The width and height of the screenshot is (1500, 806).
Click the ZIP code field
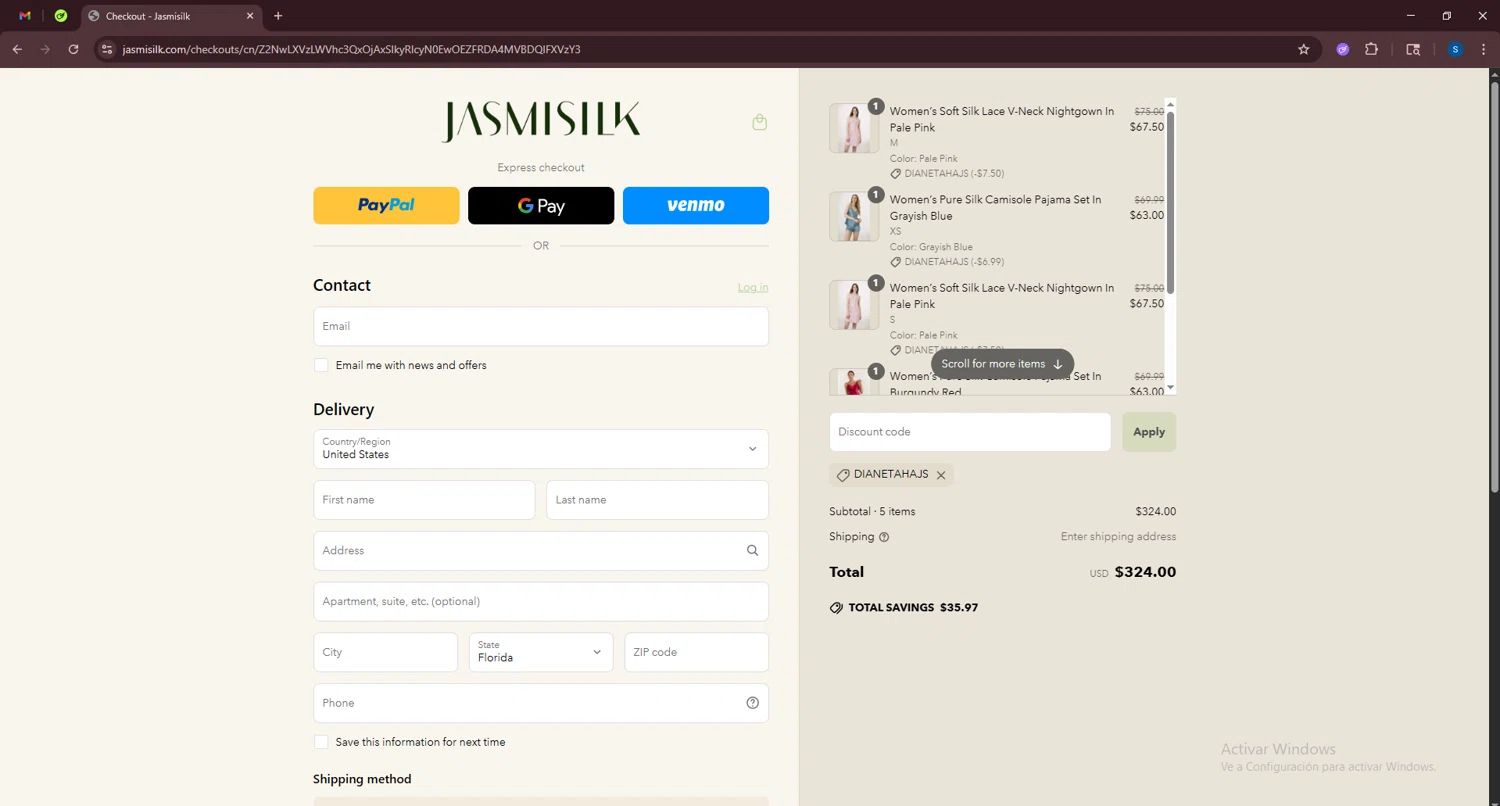[696, 652]
